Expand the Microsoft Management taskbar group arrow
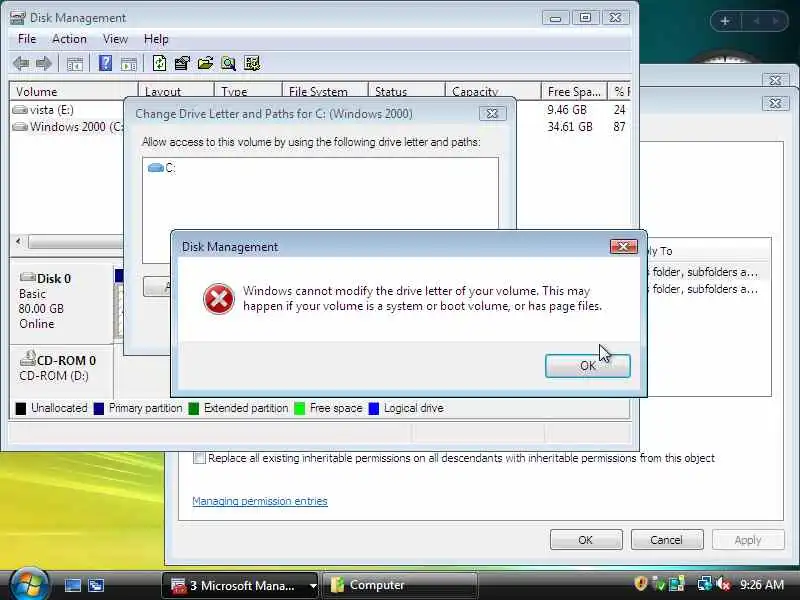This screenshot has height=600, width=800. (313, 586)
